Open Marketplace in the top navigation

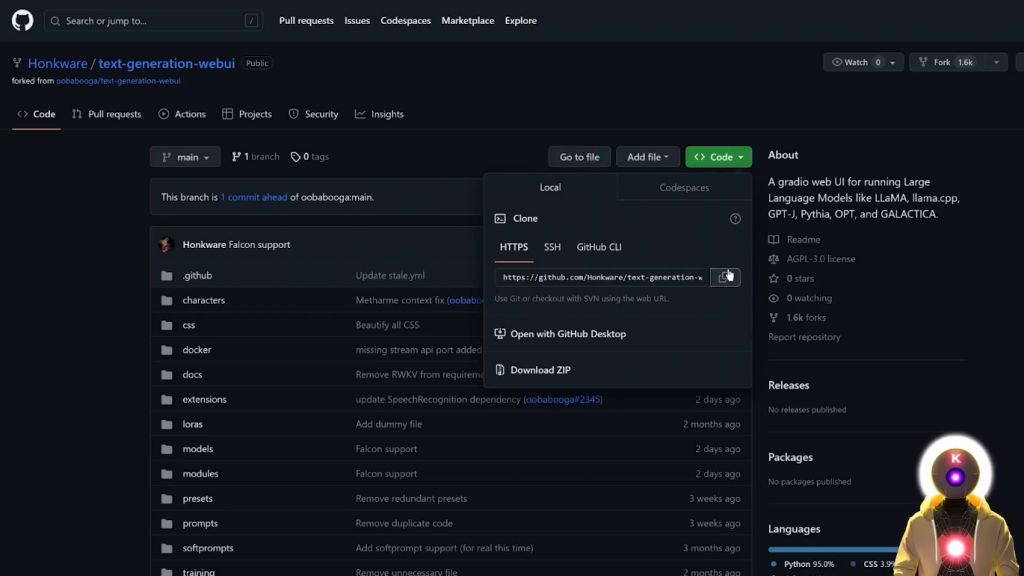(468, 21)
